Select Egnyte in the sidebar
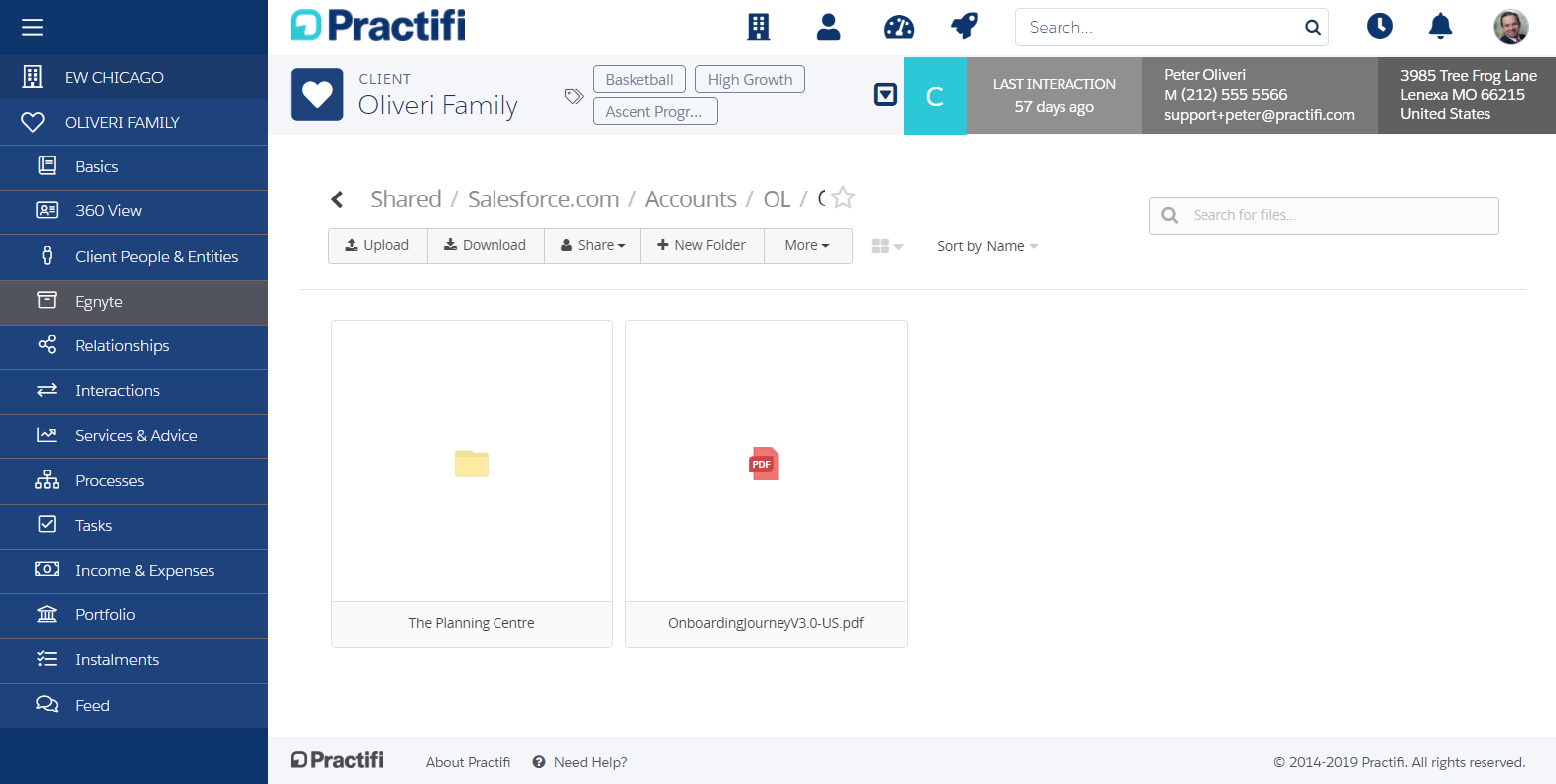1556x784 pixels. pos(134,302)
